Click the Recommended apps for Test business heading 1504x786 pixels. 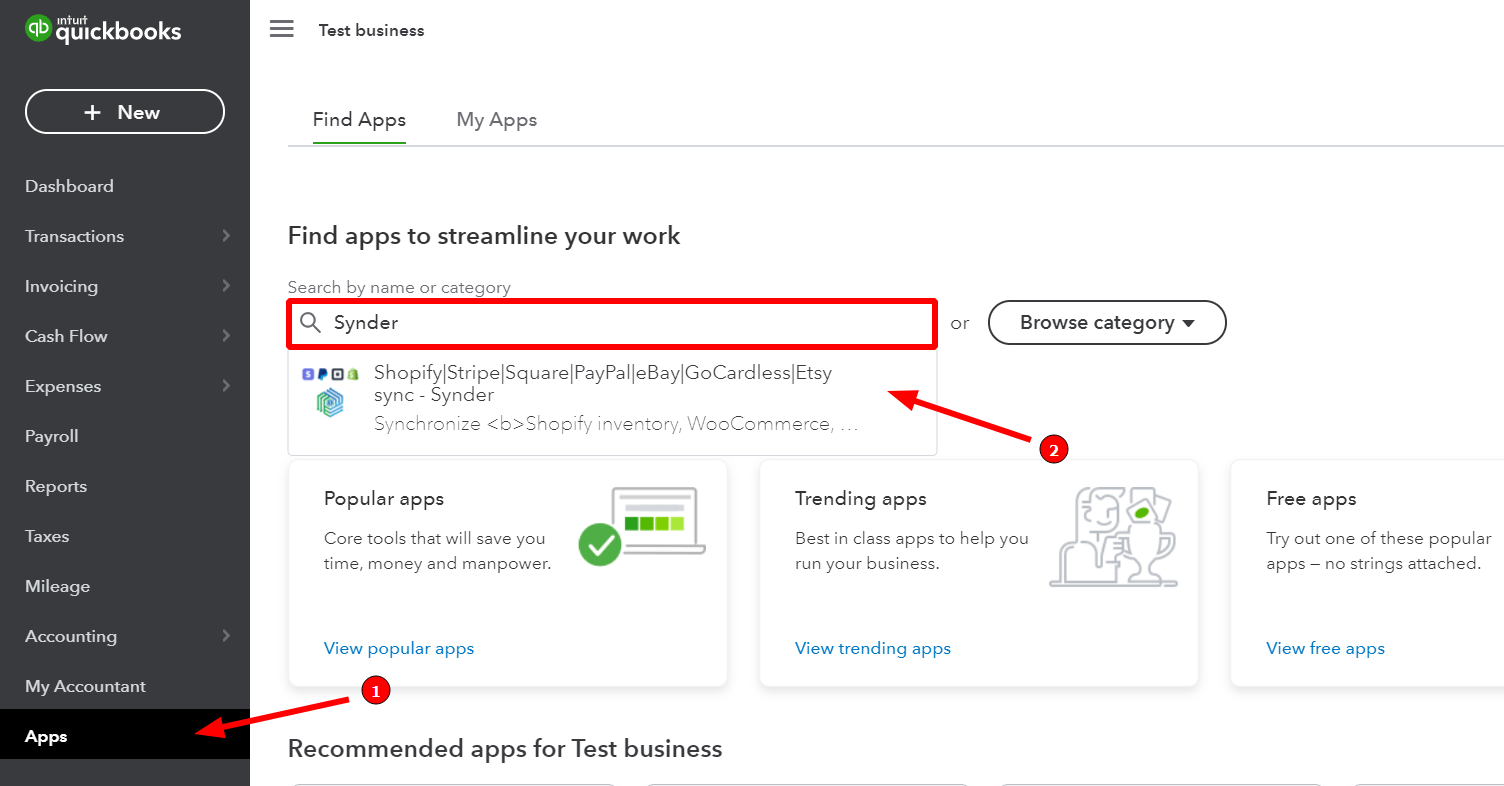[x=505, y=748]
